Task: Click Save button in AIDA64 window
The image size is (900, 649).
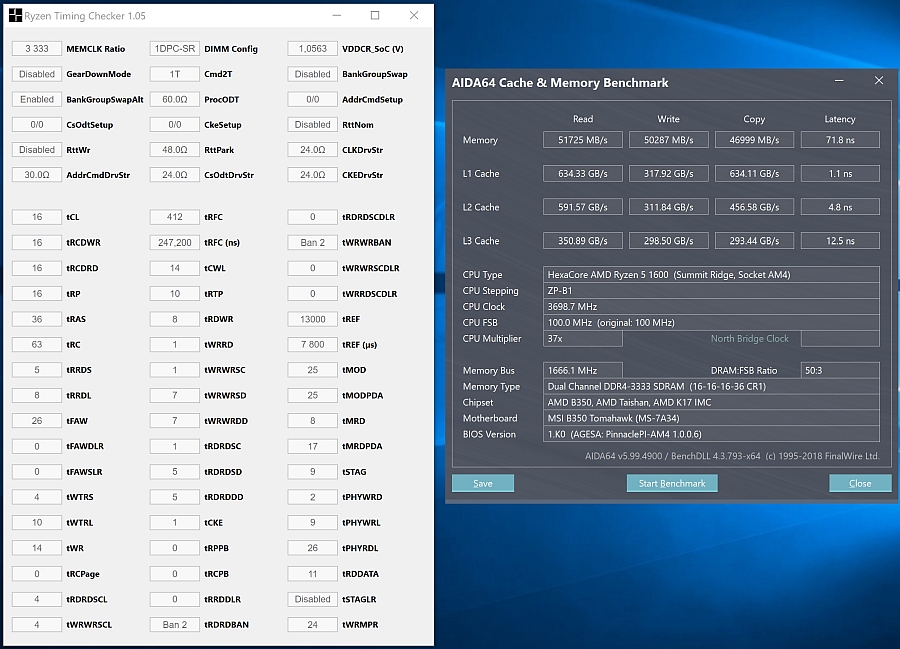Action: point(483,483)
